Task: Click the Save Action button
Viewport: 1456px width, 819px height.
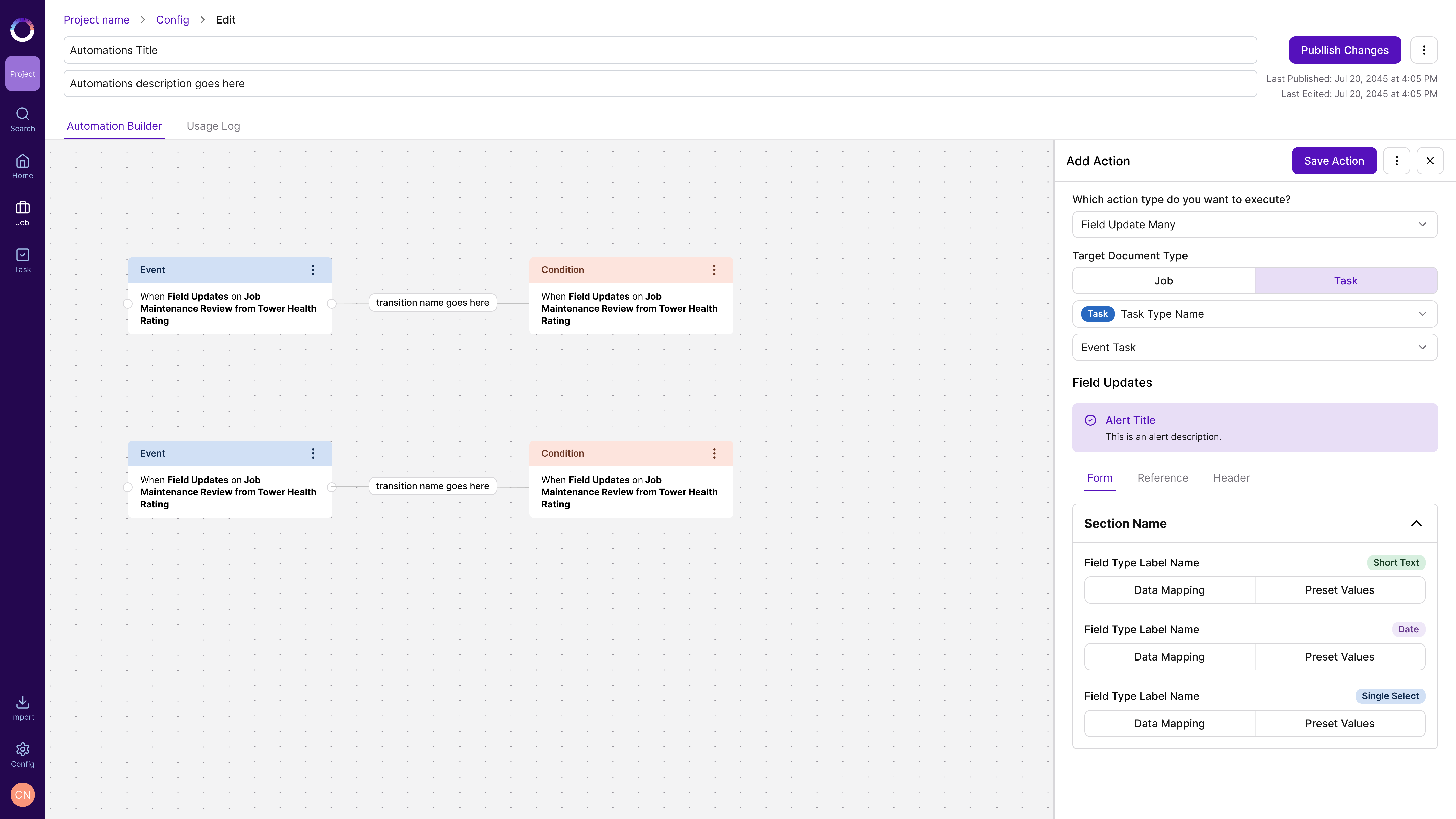Action: point(1334,161)
